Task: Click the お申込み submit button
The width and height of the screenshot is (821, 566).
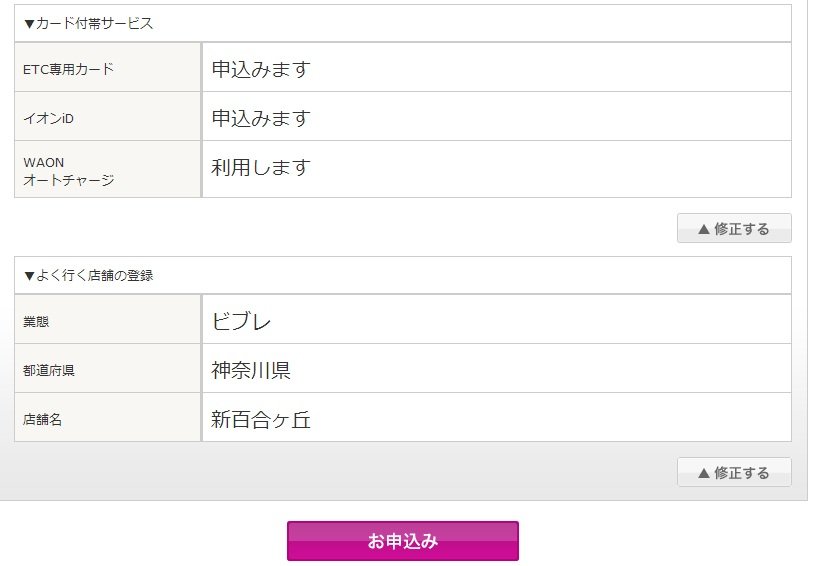Action: pyautogui.click(x=402, y=541)
